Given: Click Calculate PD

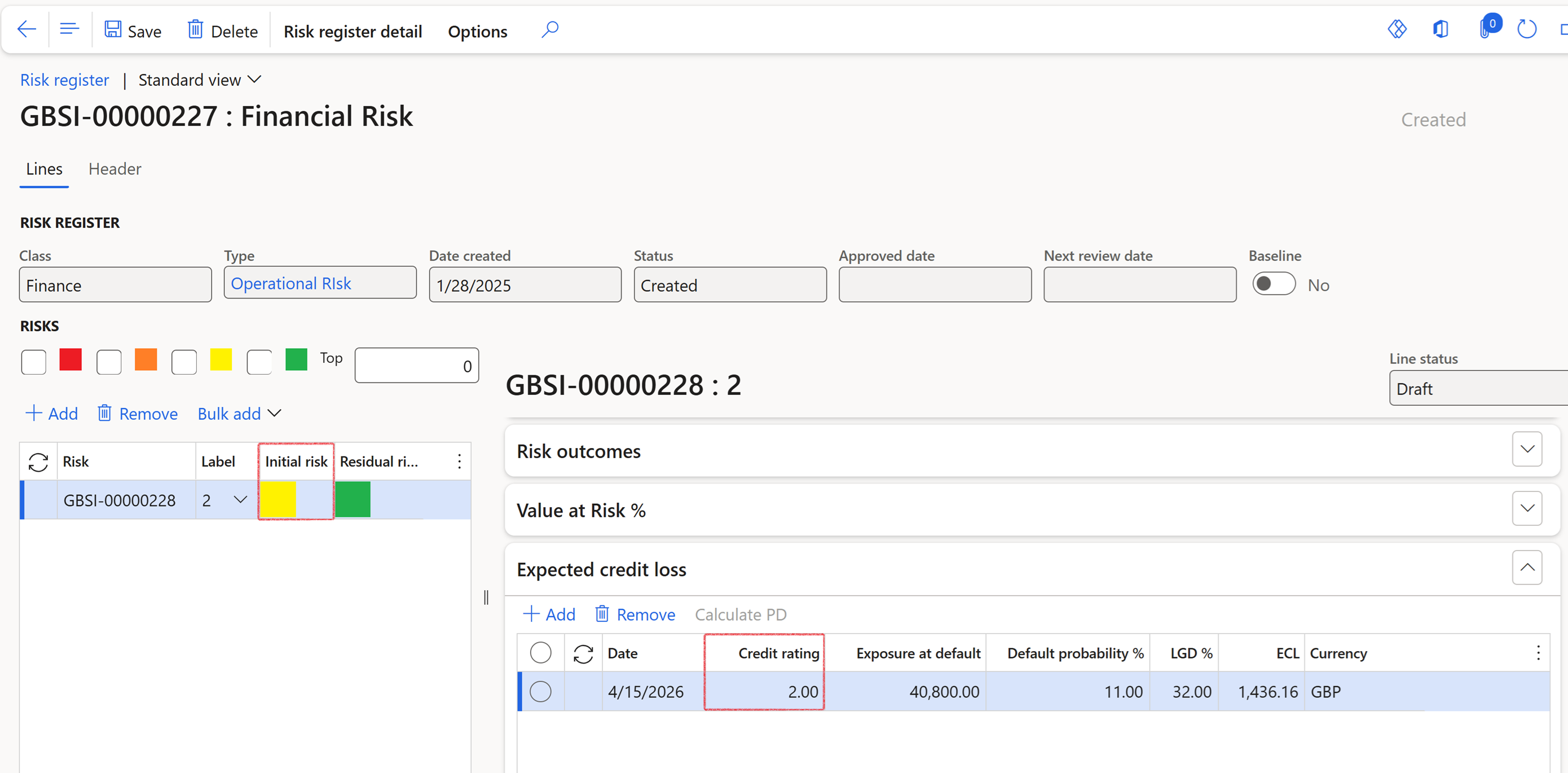Looking at the screenshot, I should 740,614.
